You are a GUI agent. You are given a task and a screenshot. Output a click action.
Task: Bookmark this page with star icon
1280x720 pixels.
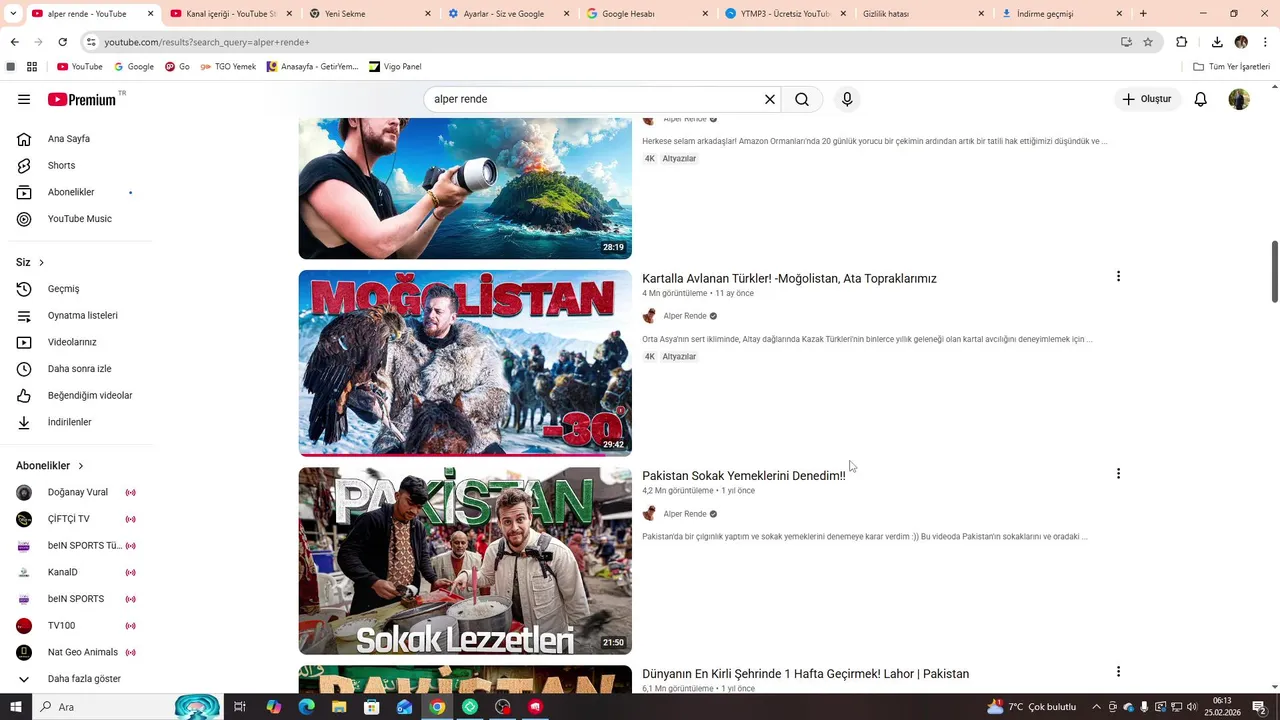tap(1148, 42)
